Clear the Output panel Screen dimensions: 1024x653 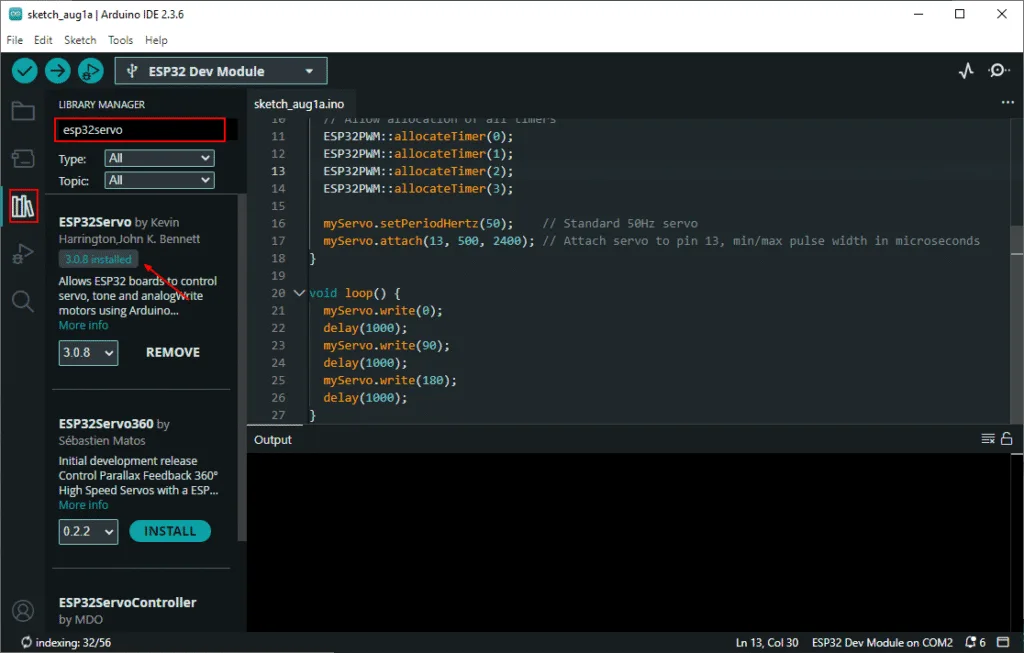(988, 439)
